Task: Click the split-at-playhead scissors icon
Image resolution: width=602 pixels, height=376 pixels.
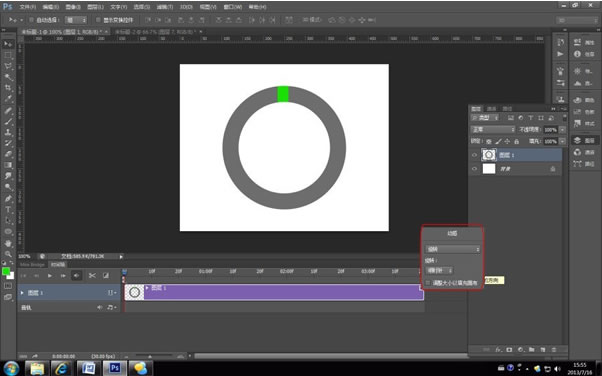Action: 92,276
